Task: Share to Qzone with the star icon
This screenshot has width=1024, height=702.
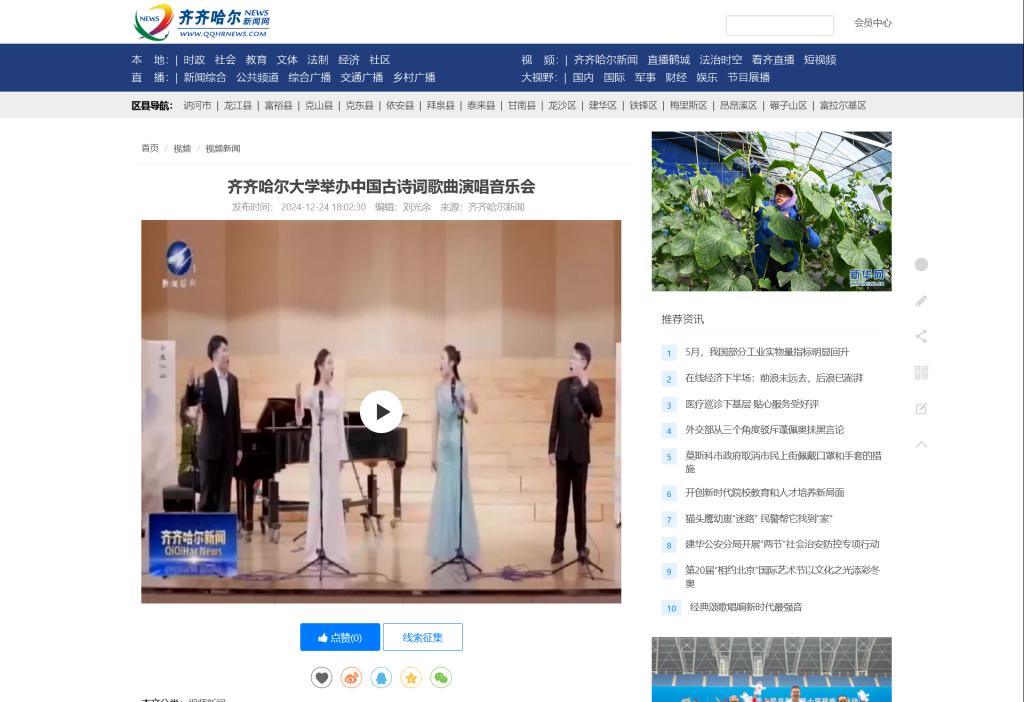Action: (x=411, y=678)
